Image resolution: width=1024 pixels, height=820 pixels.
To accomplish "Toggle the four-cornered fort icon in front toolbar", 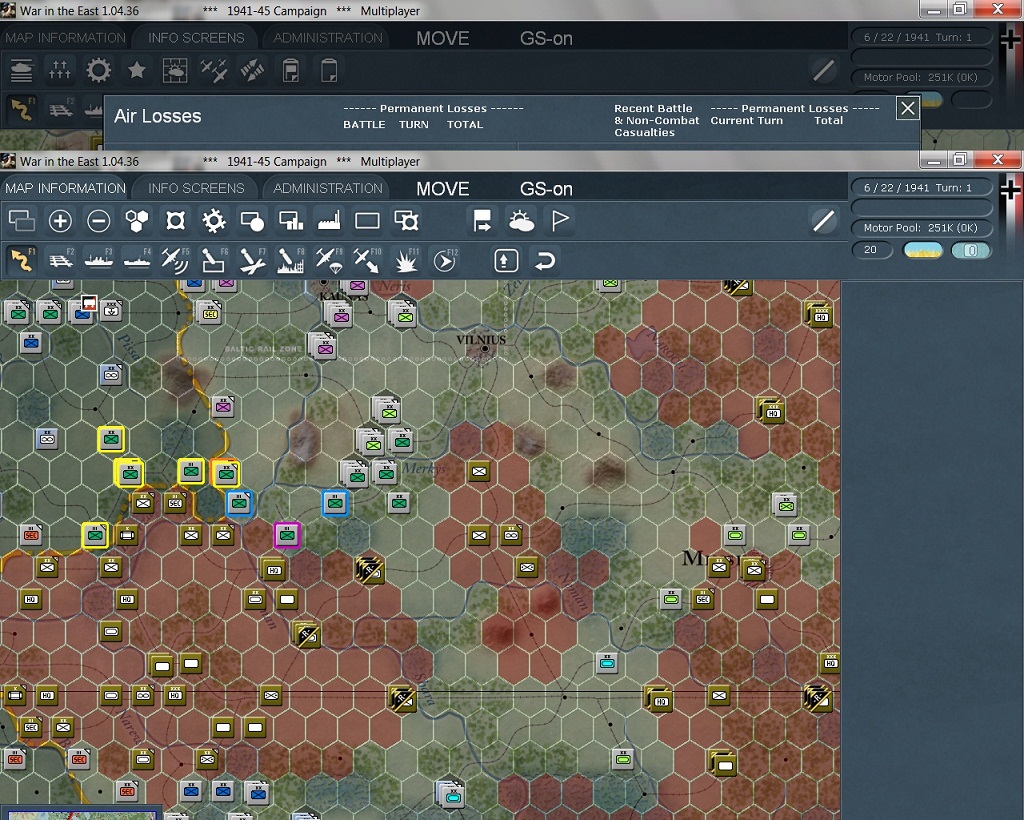I will pyautogui.click(x=175, y=221).
